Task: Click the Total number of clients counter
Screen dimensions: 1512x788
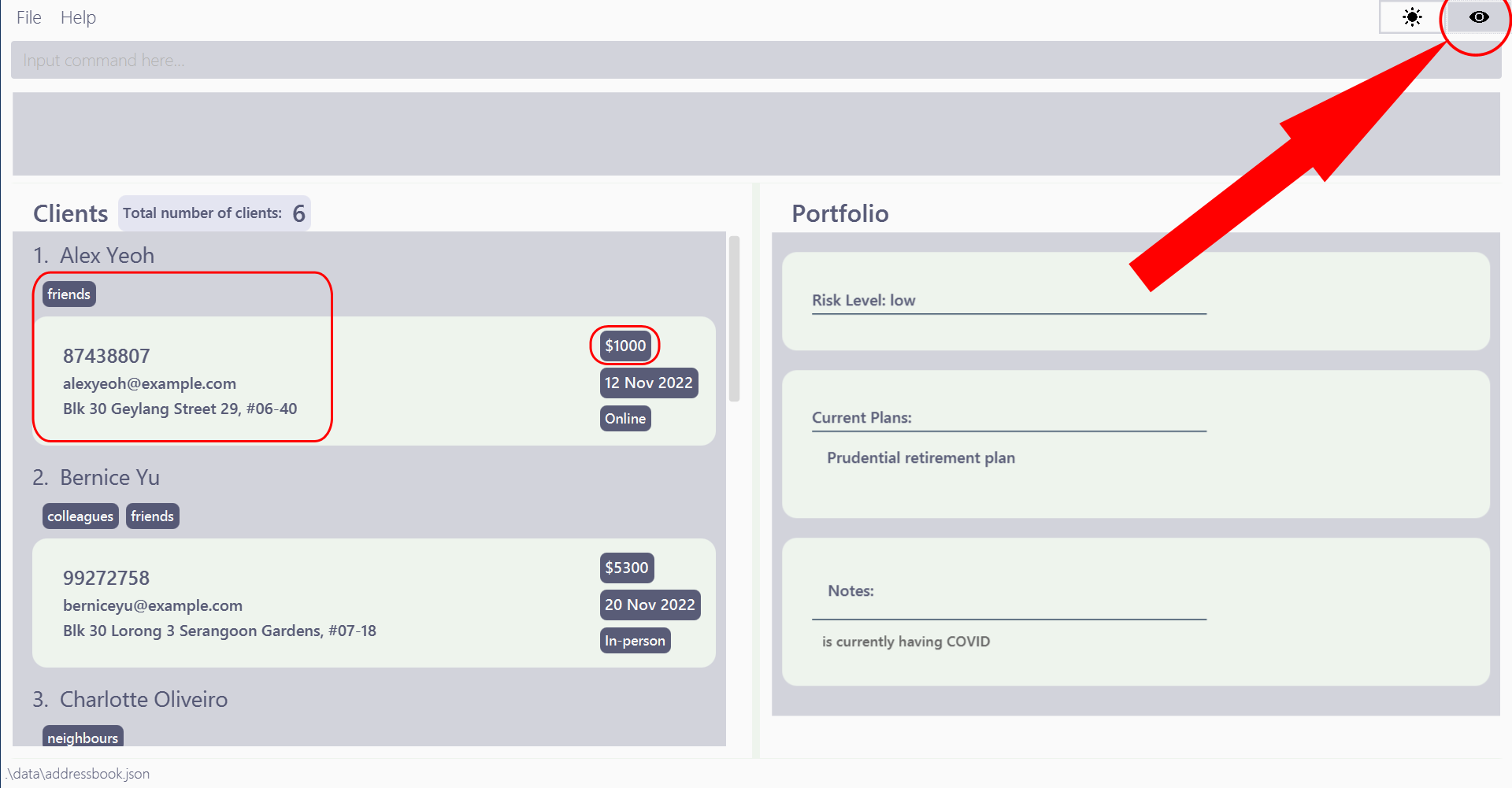Action: (214, 213)
